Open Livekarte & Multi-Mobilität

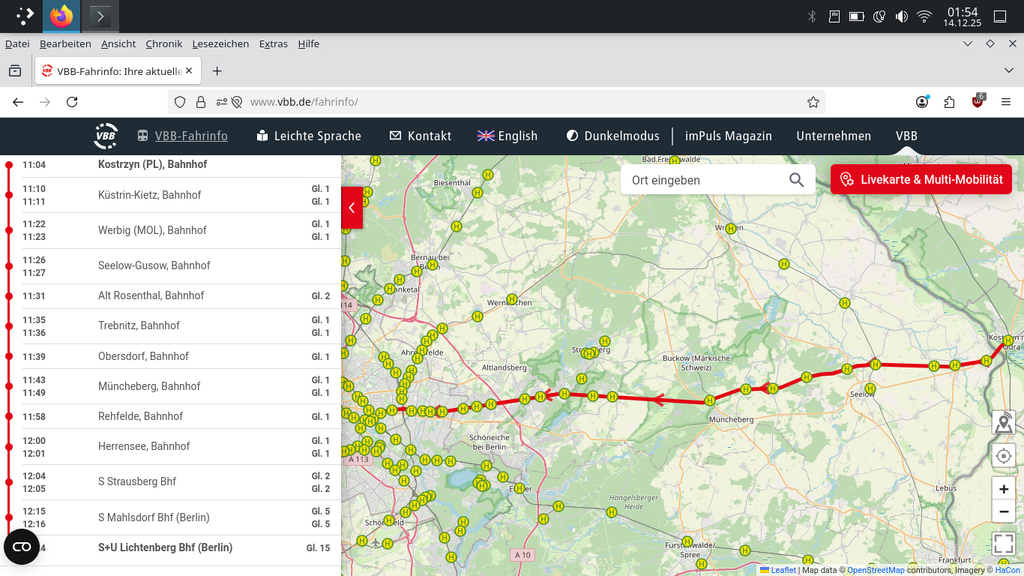pos(921,180)
